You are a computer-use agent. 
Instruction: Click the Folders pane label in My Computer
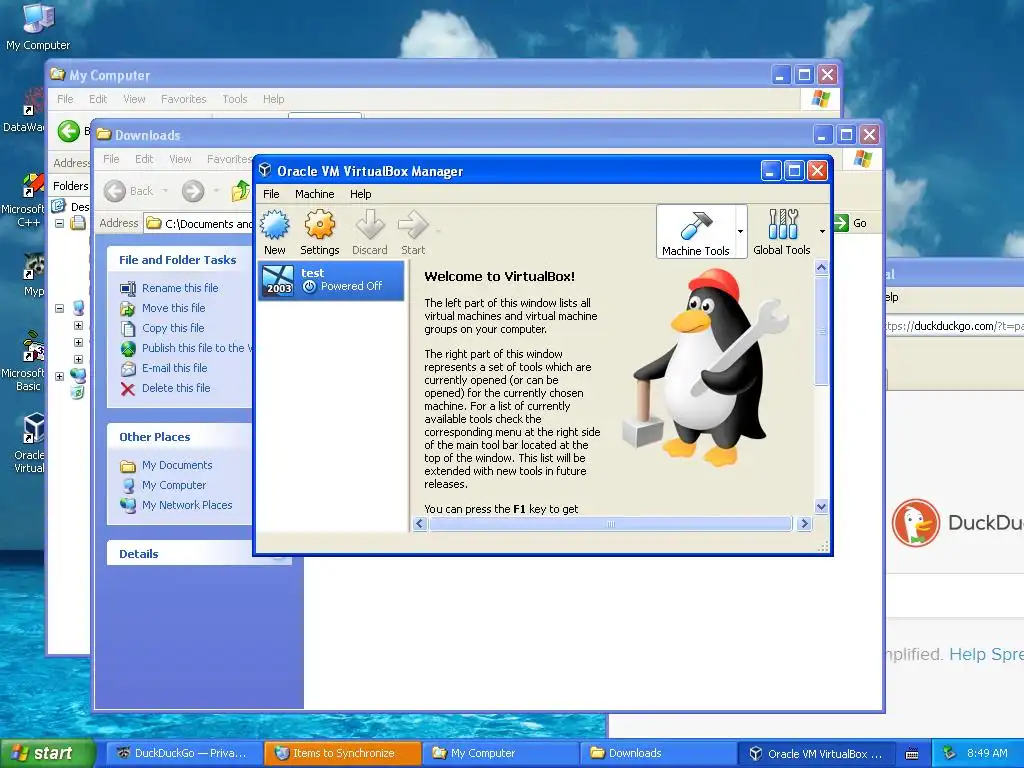[x=71, y=185]
